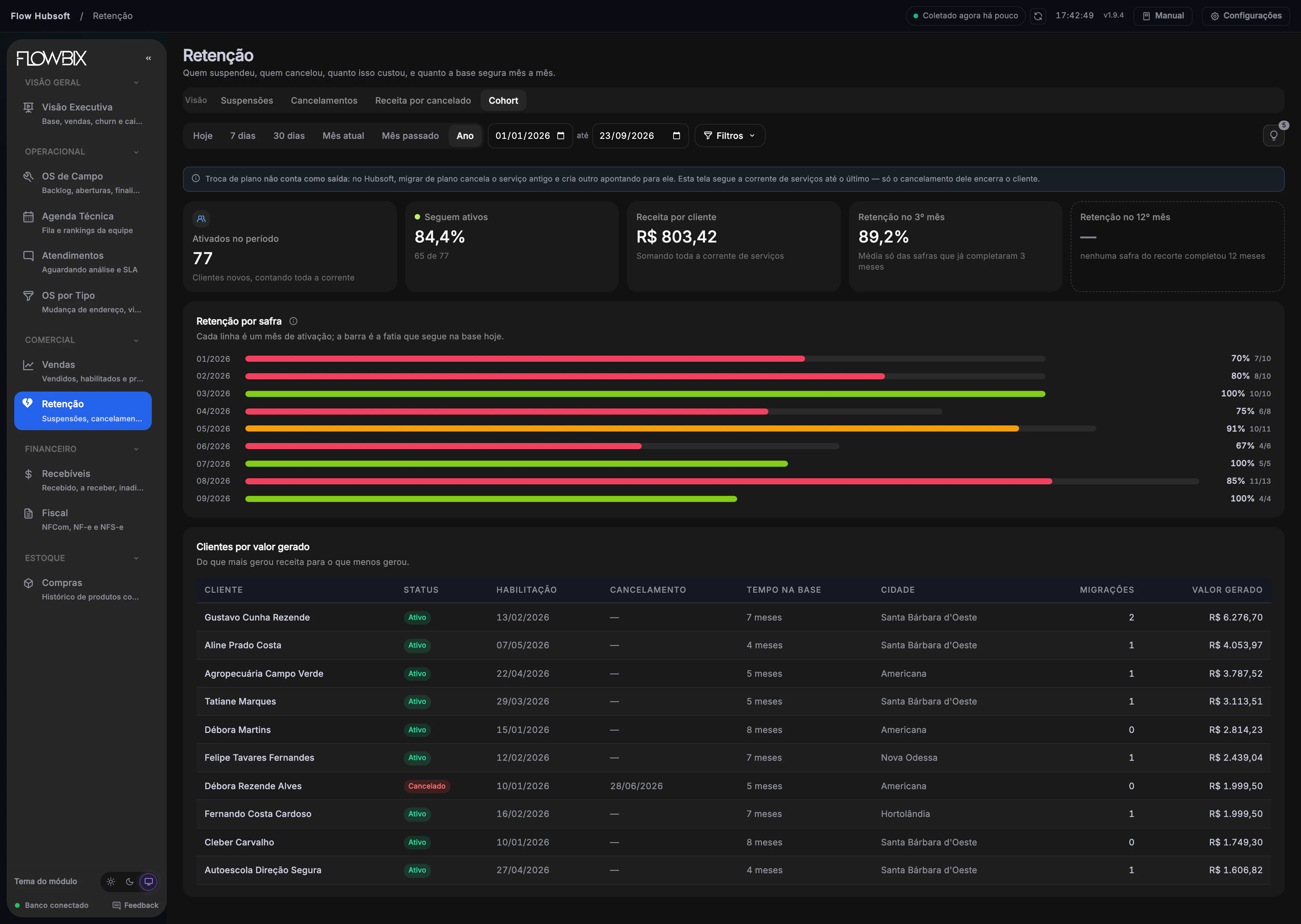Click the 05/2026 orange retention bar
This screenshot has width=1301, height=924.
click(x=632, y=428)
